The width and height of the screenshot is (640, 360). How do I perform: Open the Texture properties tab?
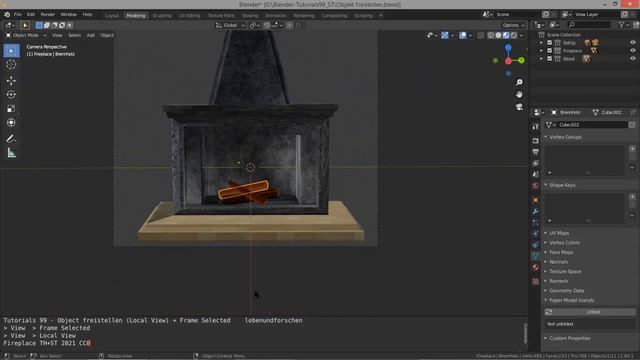tap(536, 281)
